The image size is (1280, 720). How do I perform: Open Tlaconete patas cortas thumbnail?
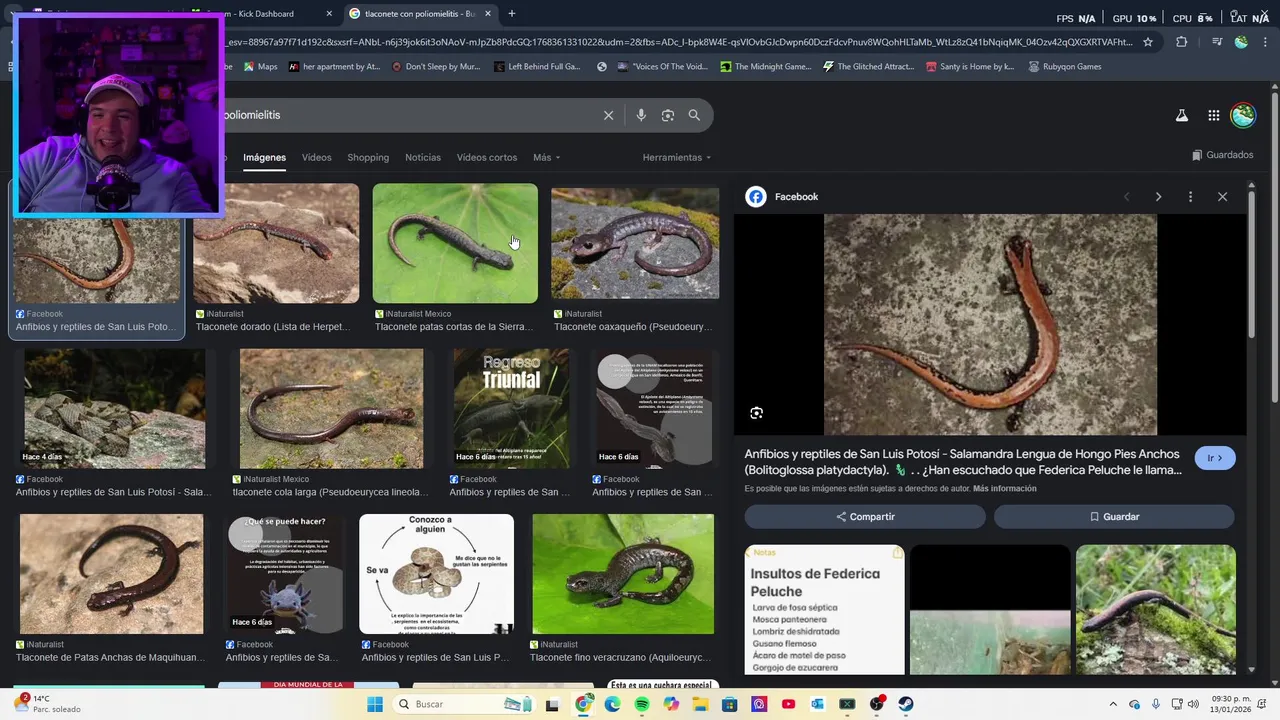[455, 243]
